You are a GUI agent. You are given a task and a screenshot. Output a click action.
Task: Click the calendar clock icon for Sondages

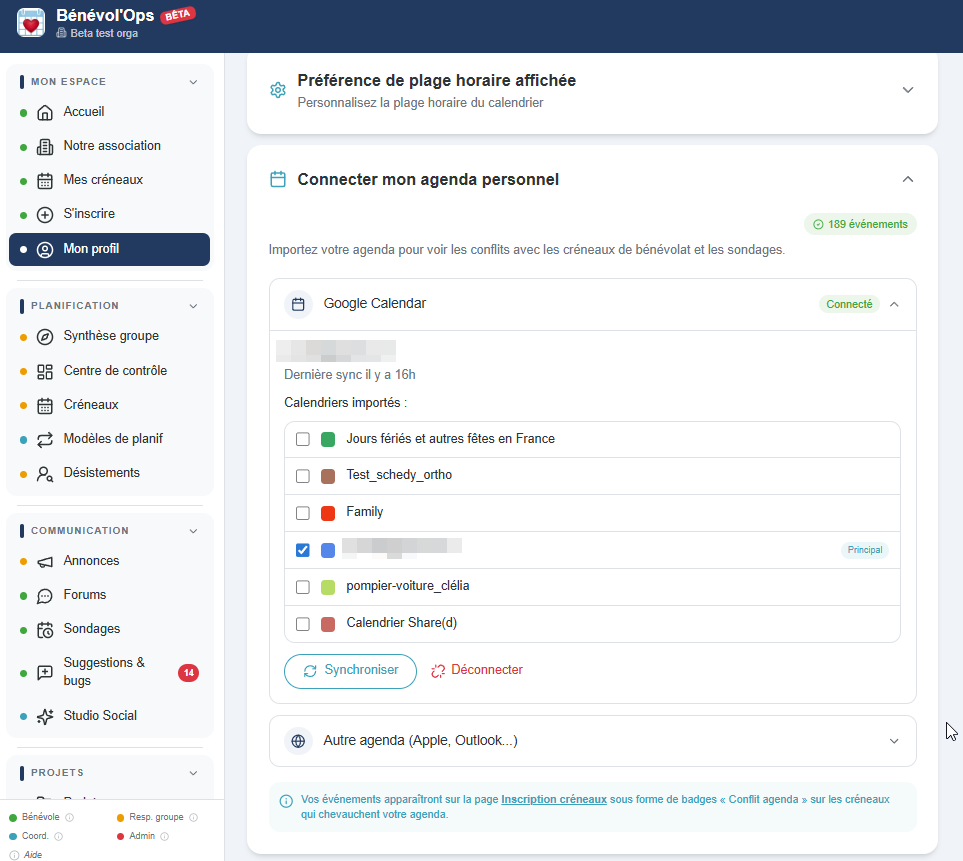[45, 630]
